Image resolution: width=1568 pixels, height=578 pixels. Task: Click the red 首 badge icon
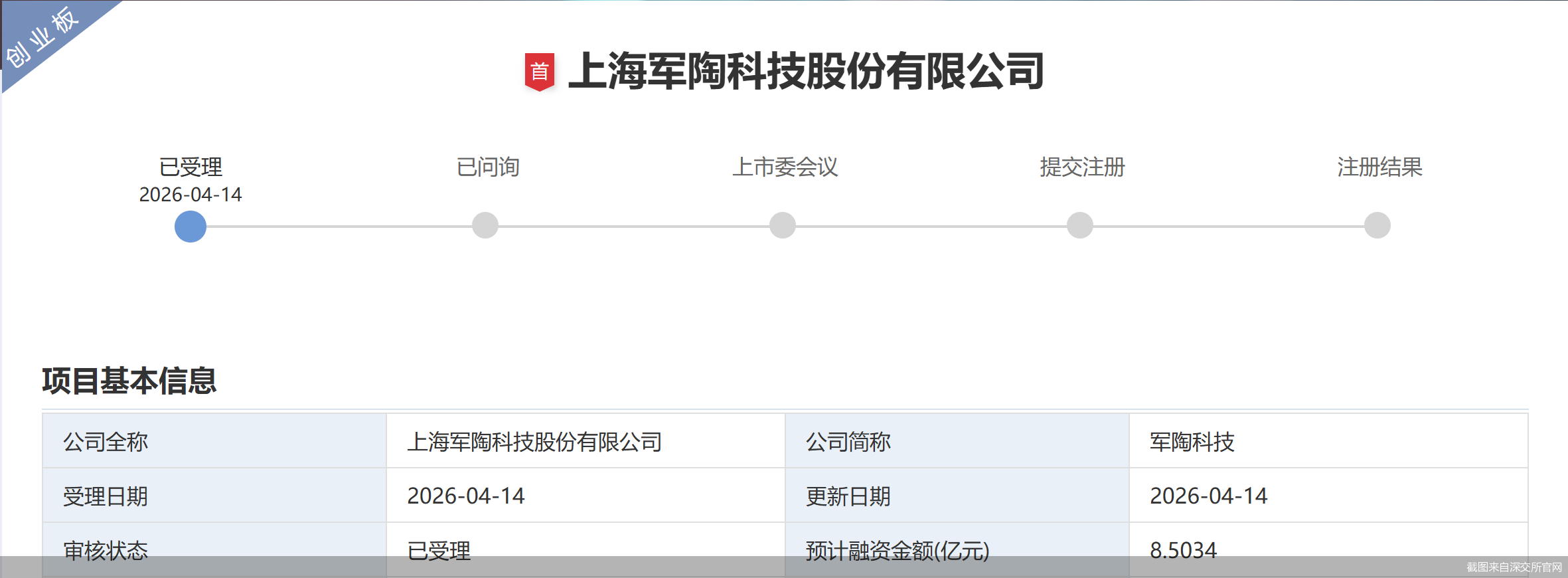pyautogui.click(x=539, y=72)
